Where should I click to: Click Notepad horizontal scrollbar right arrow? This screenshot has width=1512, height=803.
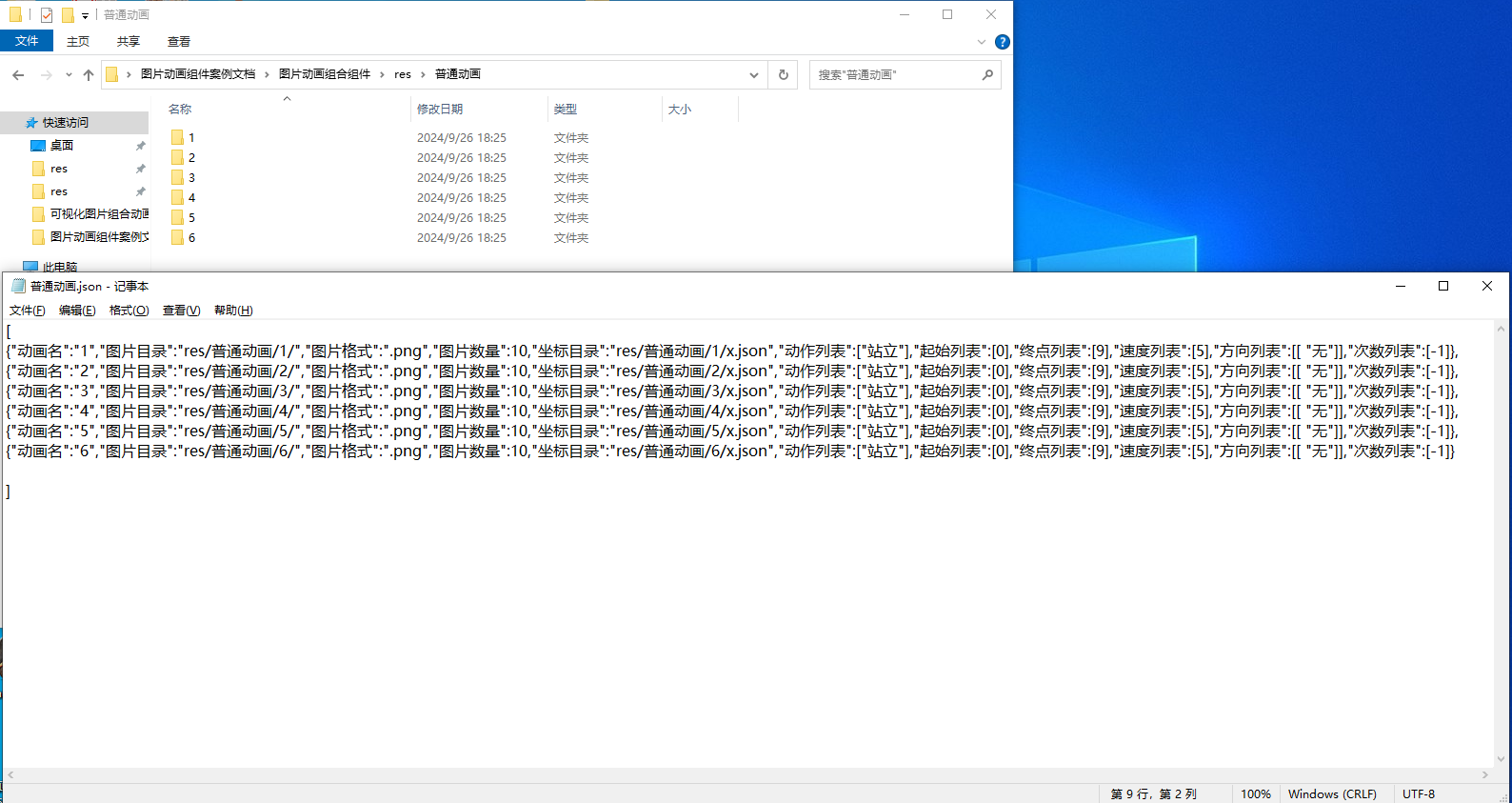click(x=1485, y=775)
